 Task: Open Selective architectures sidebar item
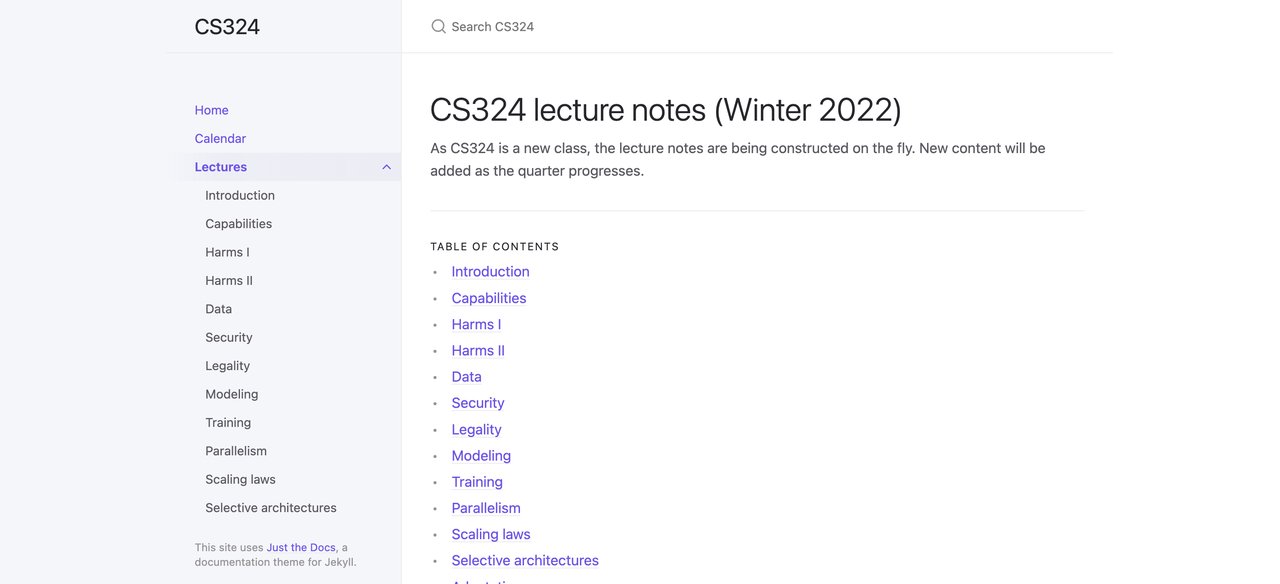(x=271, y=508)
